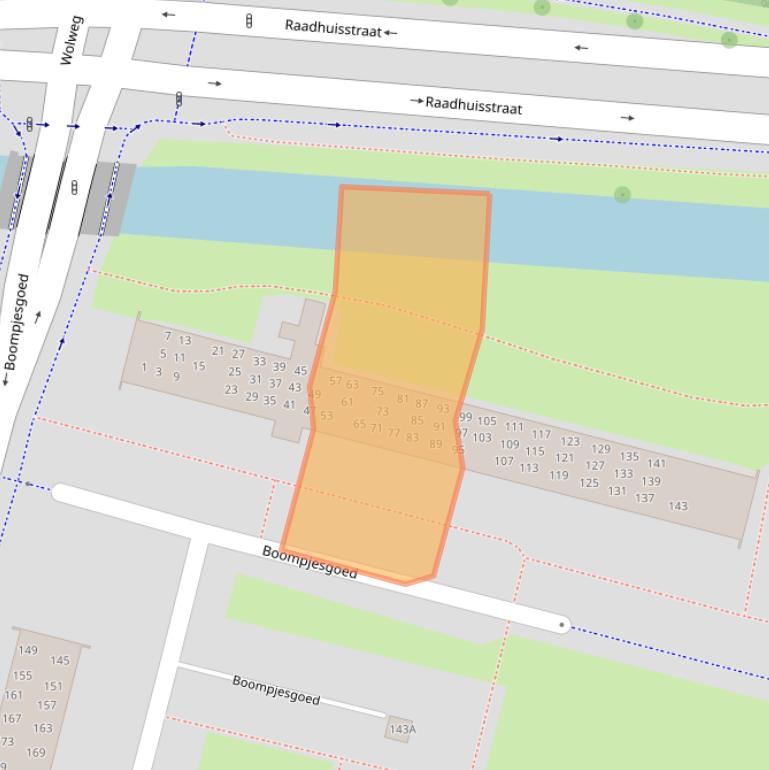Click house number 169 on the lower-left building

coord(36,753)
